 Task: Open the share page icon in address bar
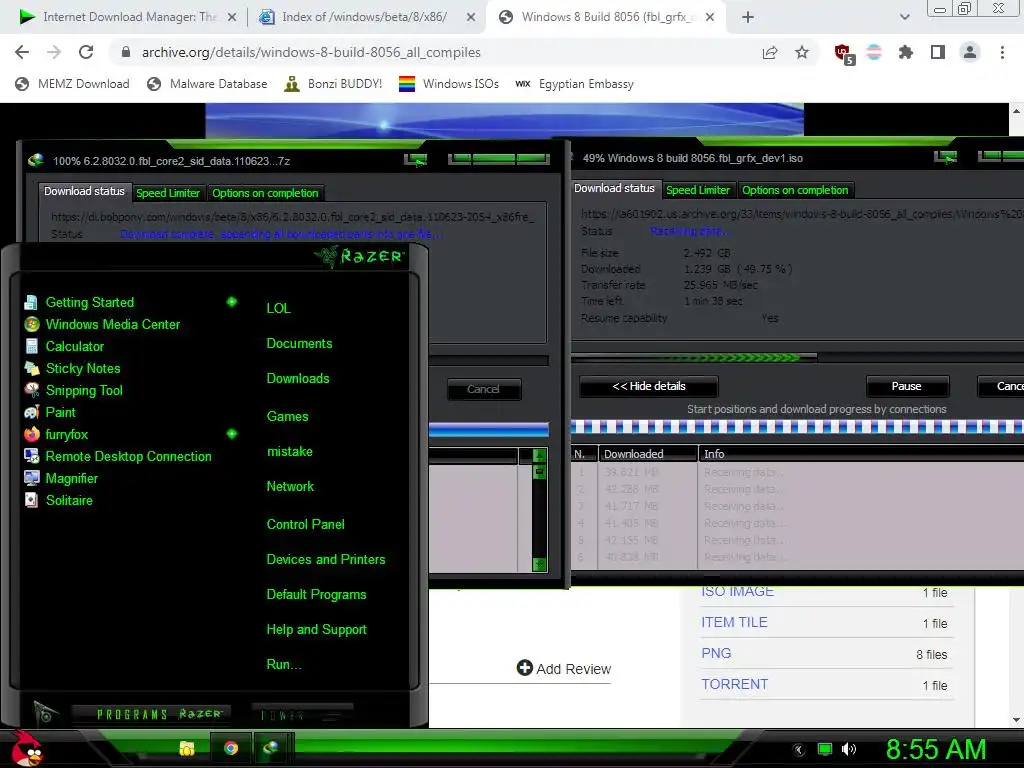(x=770, y=52)
